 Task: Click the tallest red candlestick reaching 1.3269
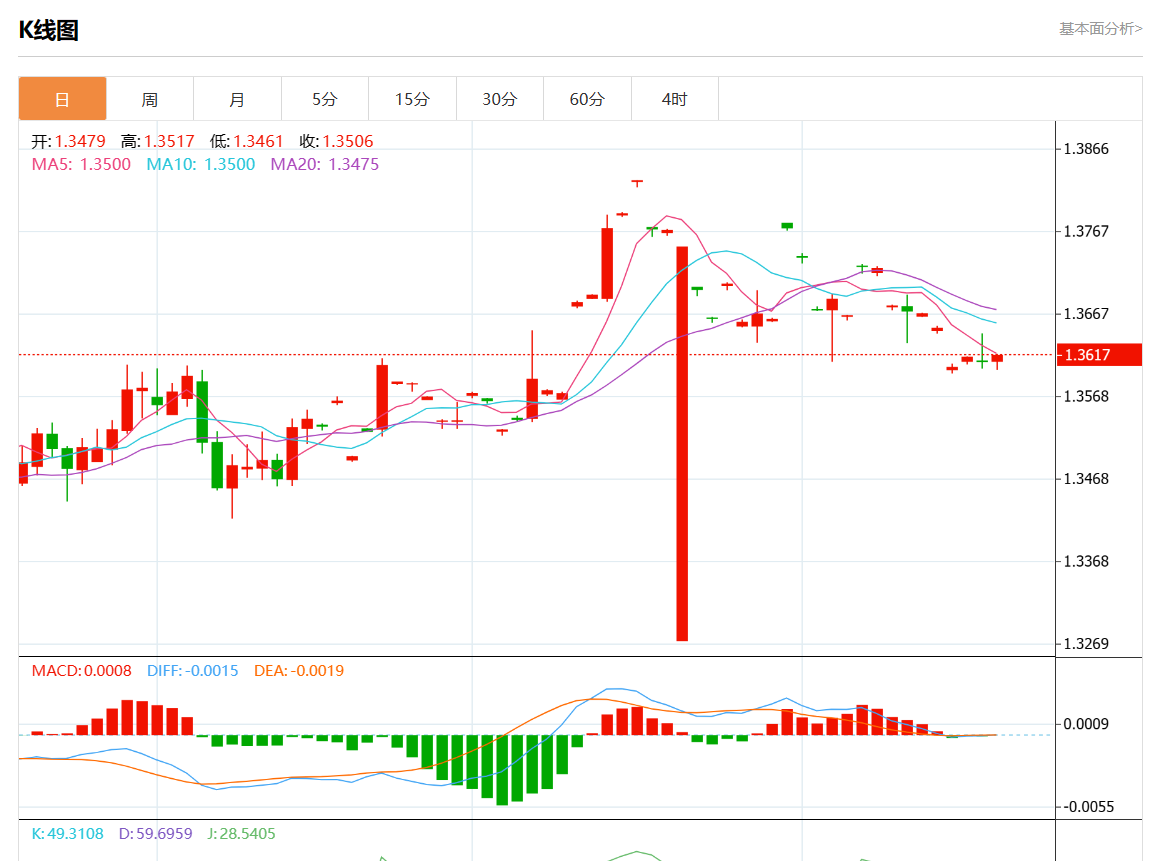pos(682,444)
